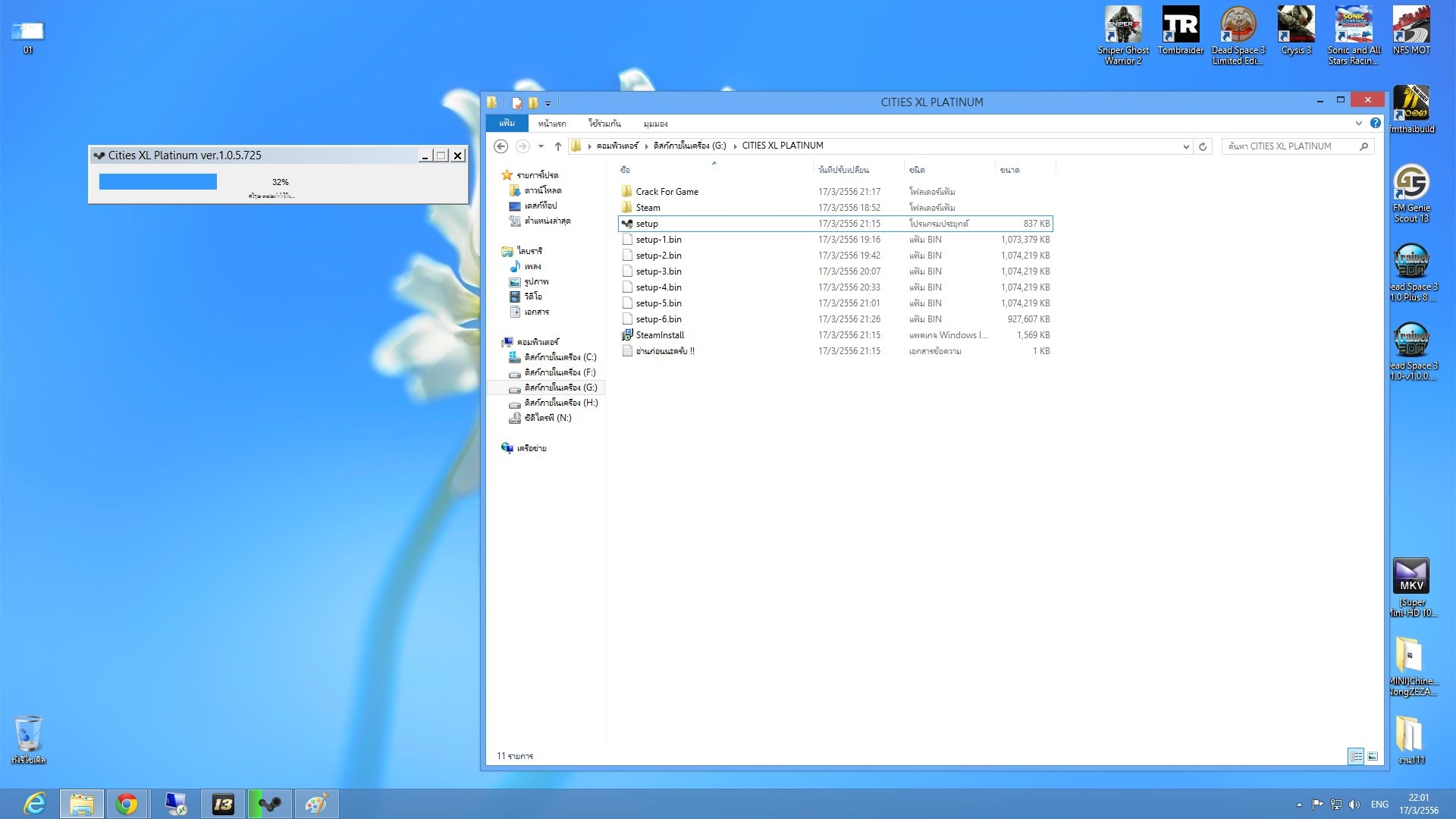Viewport: 1456px width, 819px height.
Task: Open Google Chrome from the taskbar
Action: pyautogui.click(x=127, y=804)
